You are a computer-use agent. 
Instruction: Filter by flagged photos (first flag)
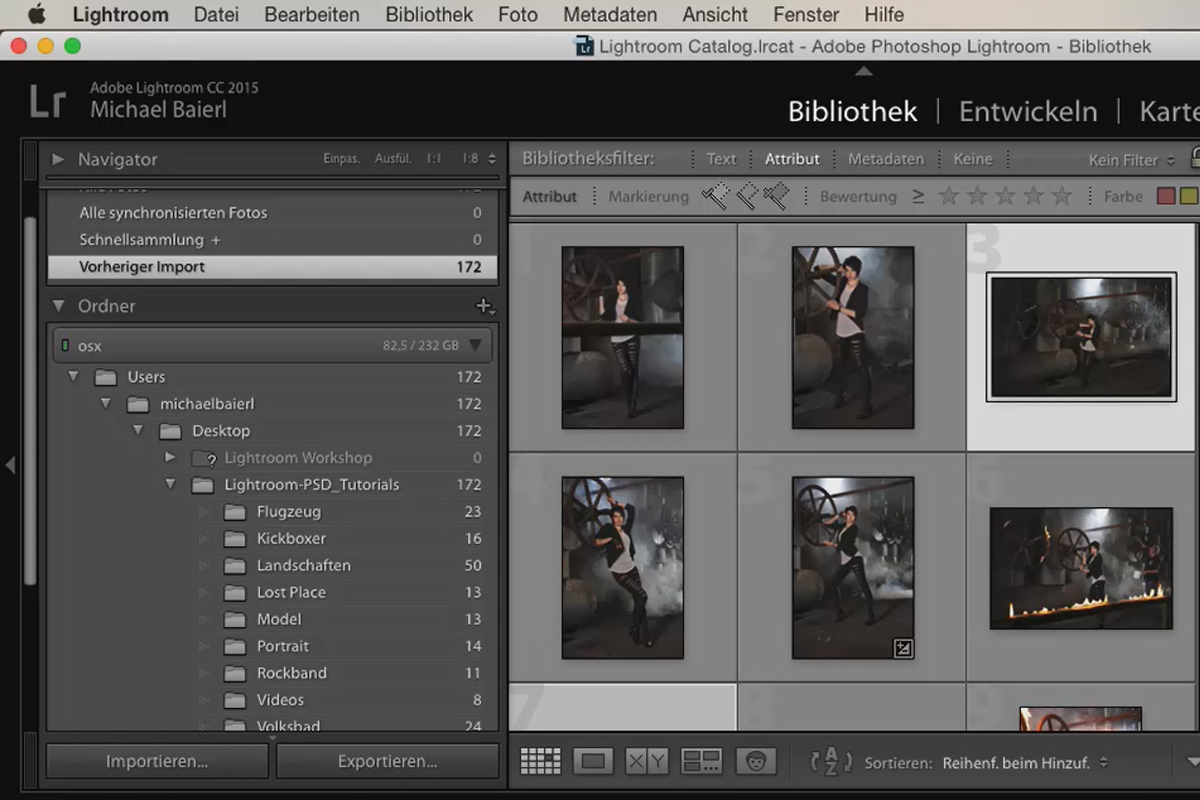(714, 196)
